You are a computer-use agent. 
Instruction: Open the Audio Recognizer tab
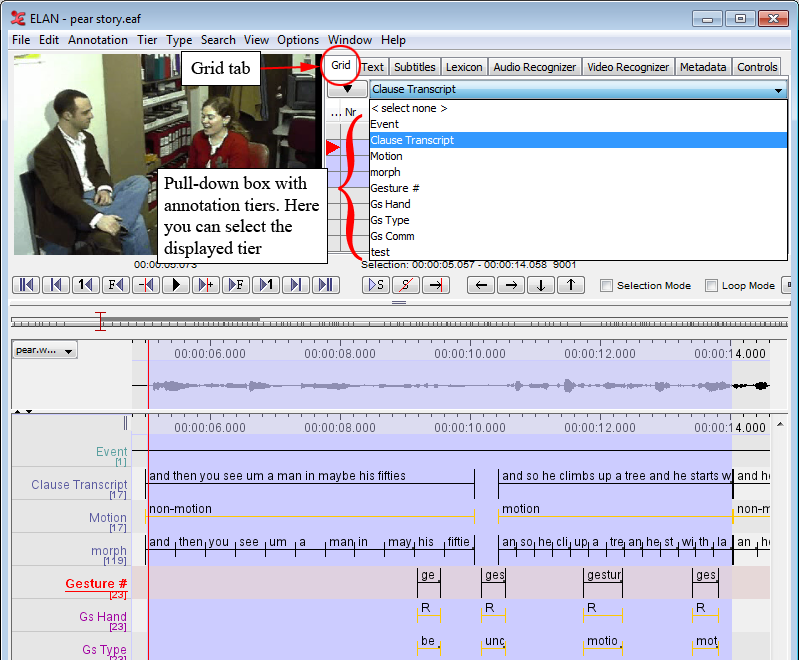point(534,67)
